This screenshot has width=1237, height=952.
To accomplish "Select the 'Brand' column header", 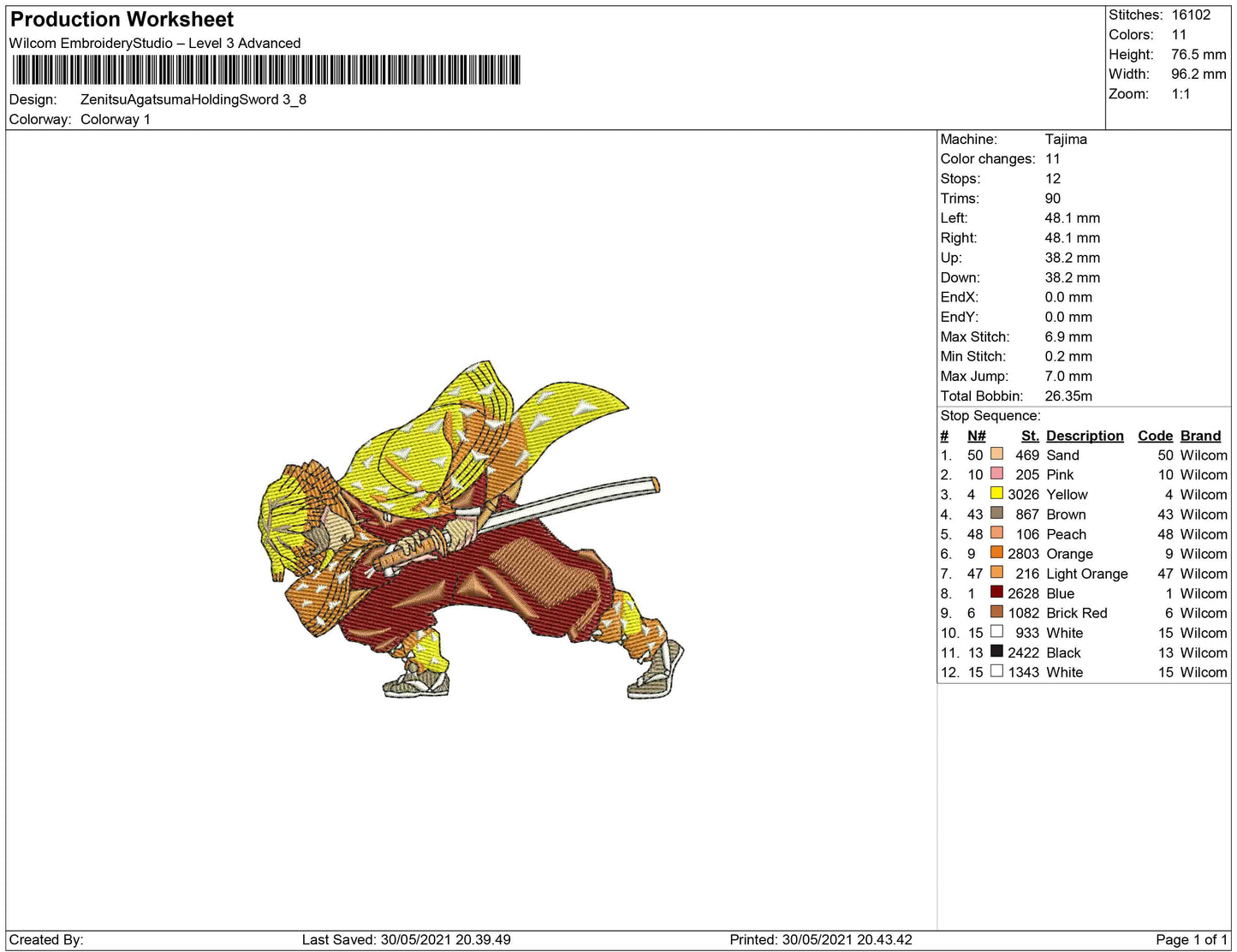I will [1200, 436].
